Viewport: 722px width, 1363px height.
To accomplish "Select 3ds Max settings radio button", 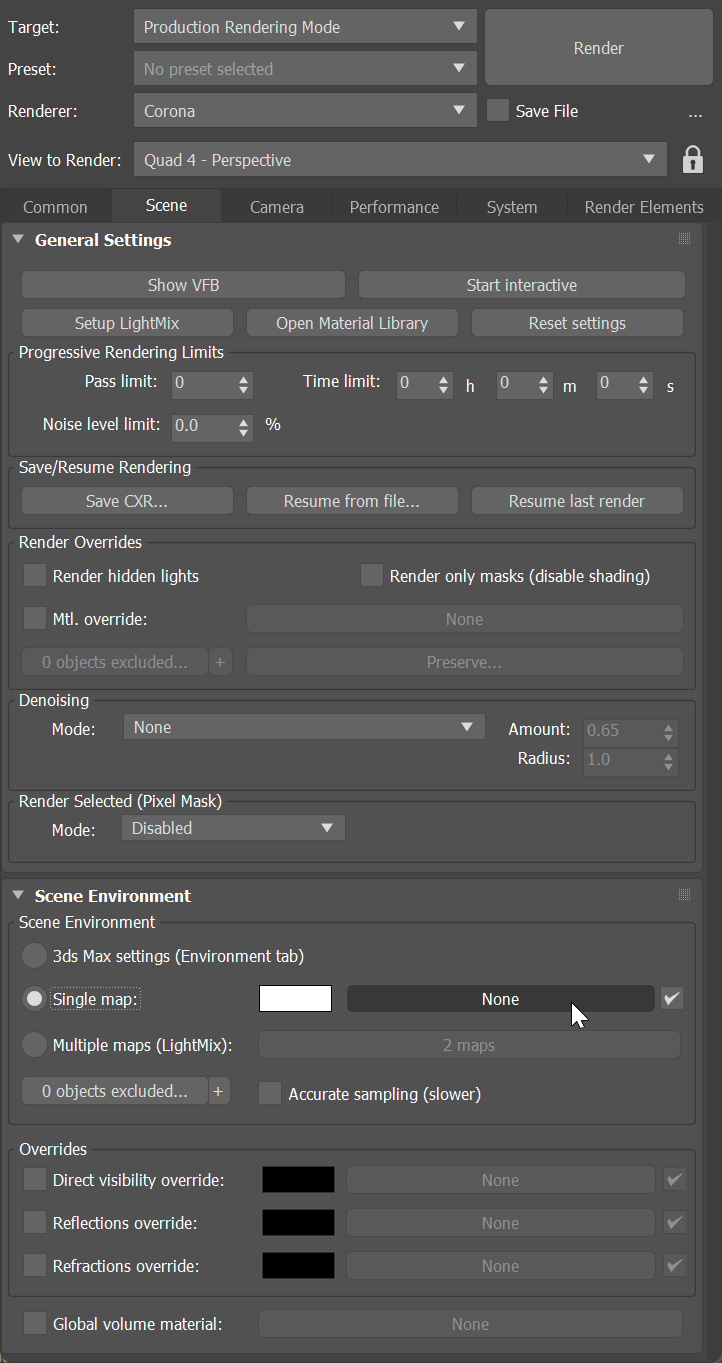I will (x=35, y=956).
